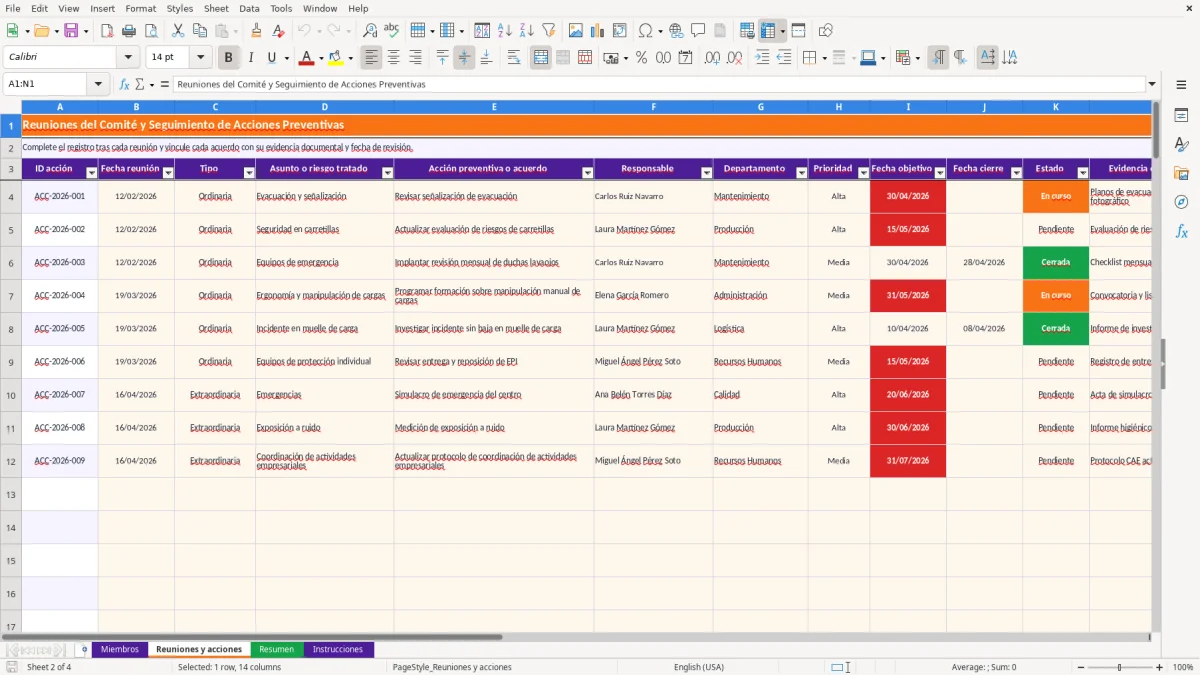Open the Font Size dropdown
The image size is (1200, 675).
200,58
